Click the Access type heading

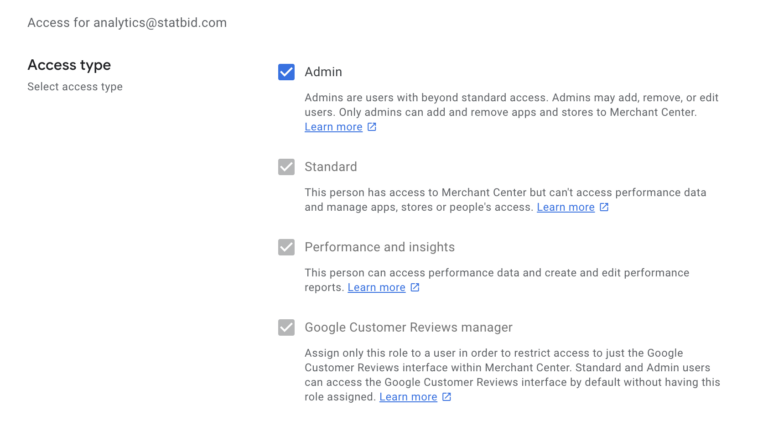69,65
